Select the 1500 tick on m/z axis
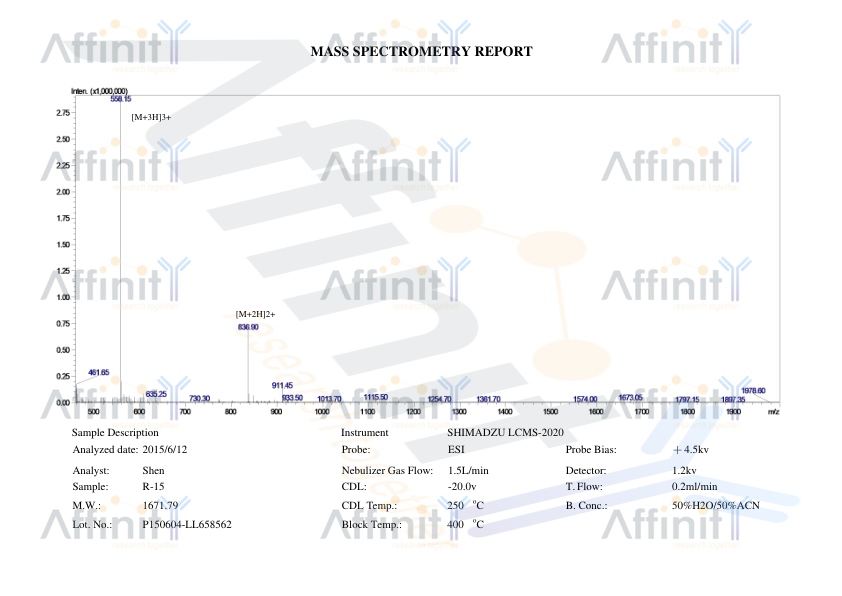The image size is (842, 596). [550, 412]
